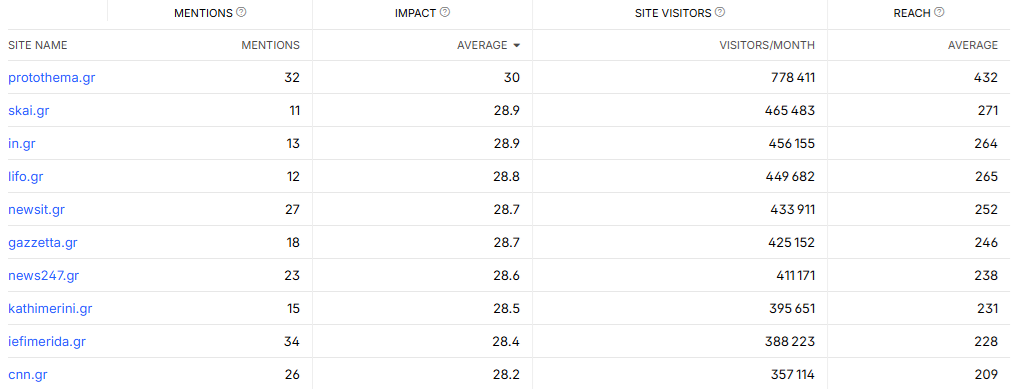The width and height of the screenshot is (1017, 389).
Task: Open the news247.gr site link
Action: pyautogui.click(x=43, y=276)
